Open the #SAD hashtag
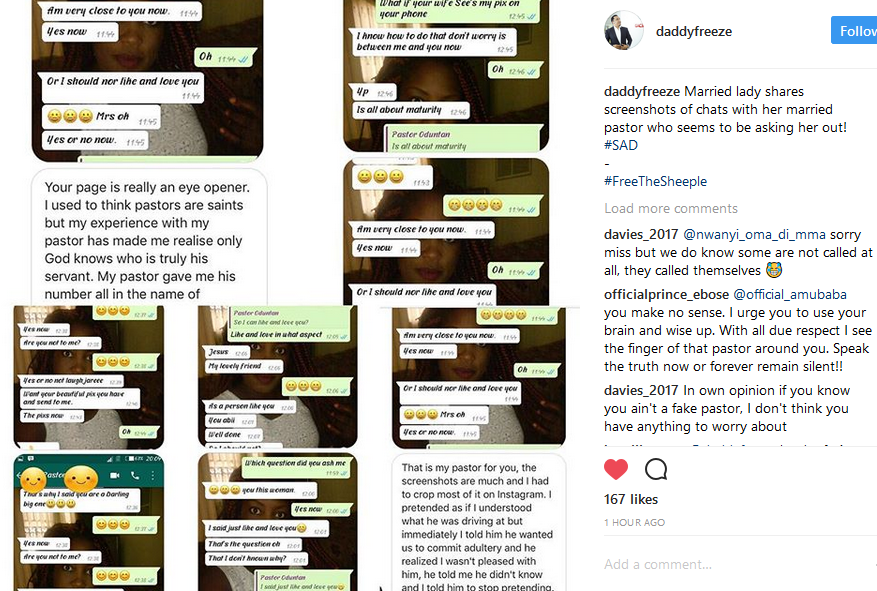The width and height of the screenshot is (877, 591). point(621,145)
